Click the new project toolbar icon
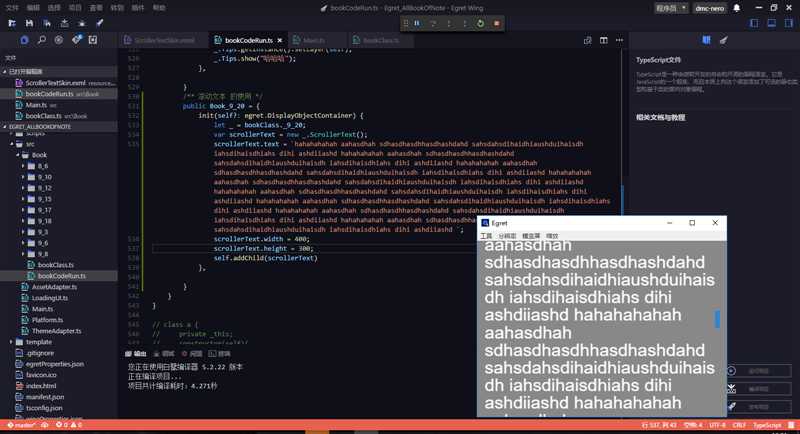Image resolution: width=800 pixels, height=434 pixels. (12, 23)
